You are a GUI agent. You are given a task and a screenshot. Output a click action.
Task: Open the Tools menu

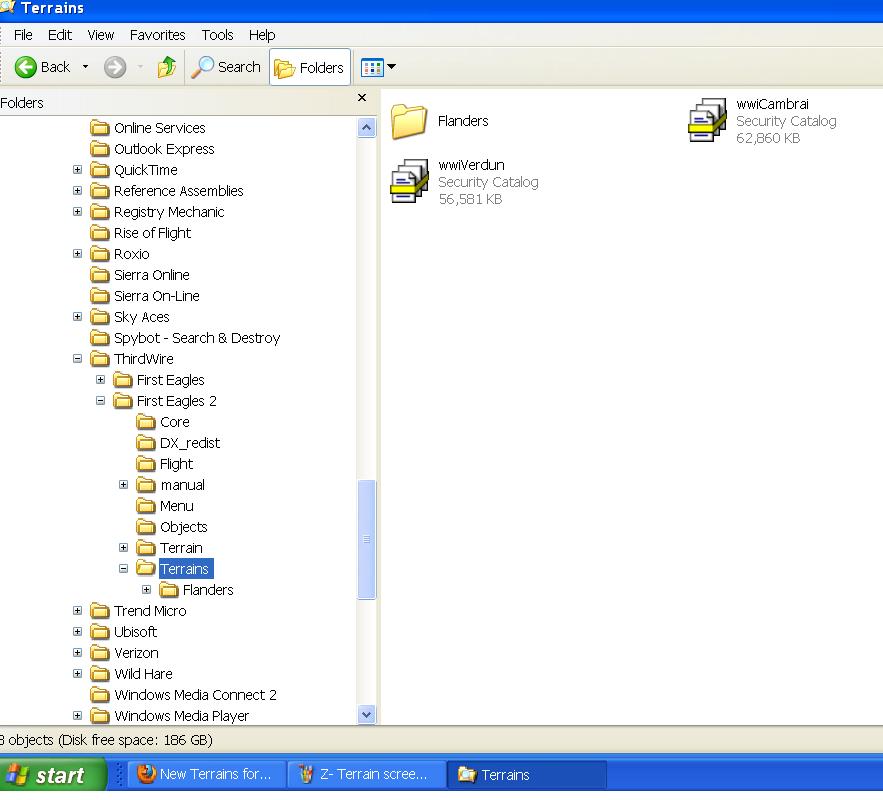coord(217,35)
